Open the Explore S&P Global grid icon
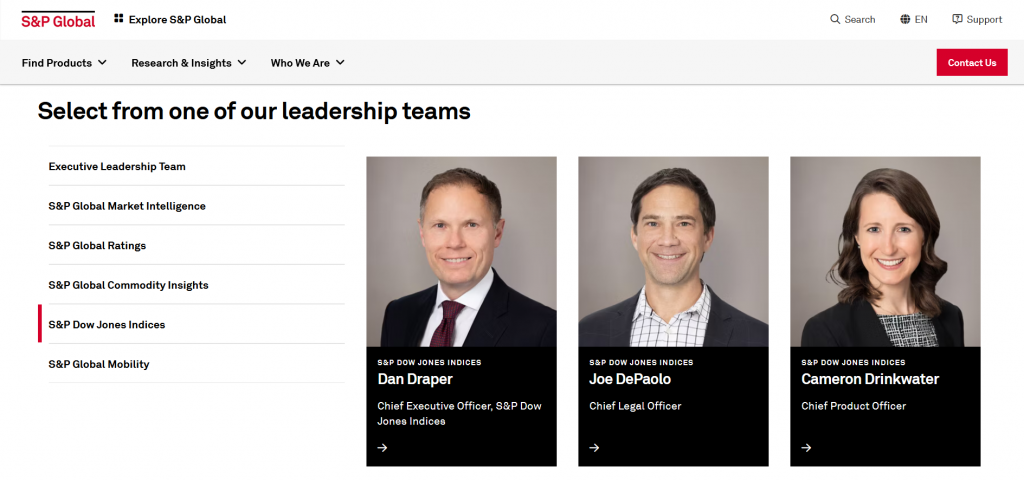Screen dimensions: 1024x480 point(119,19)
